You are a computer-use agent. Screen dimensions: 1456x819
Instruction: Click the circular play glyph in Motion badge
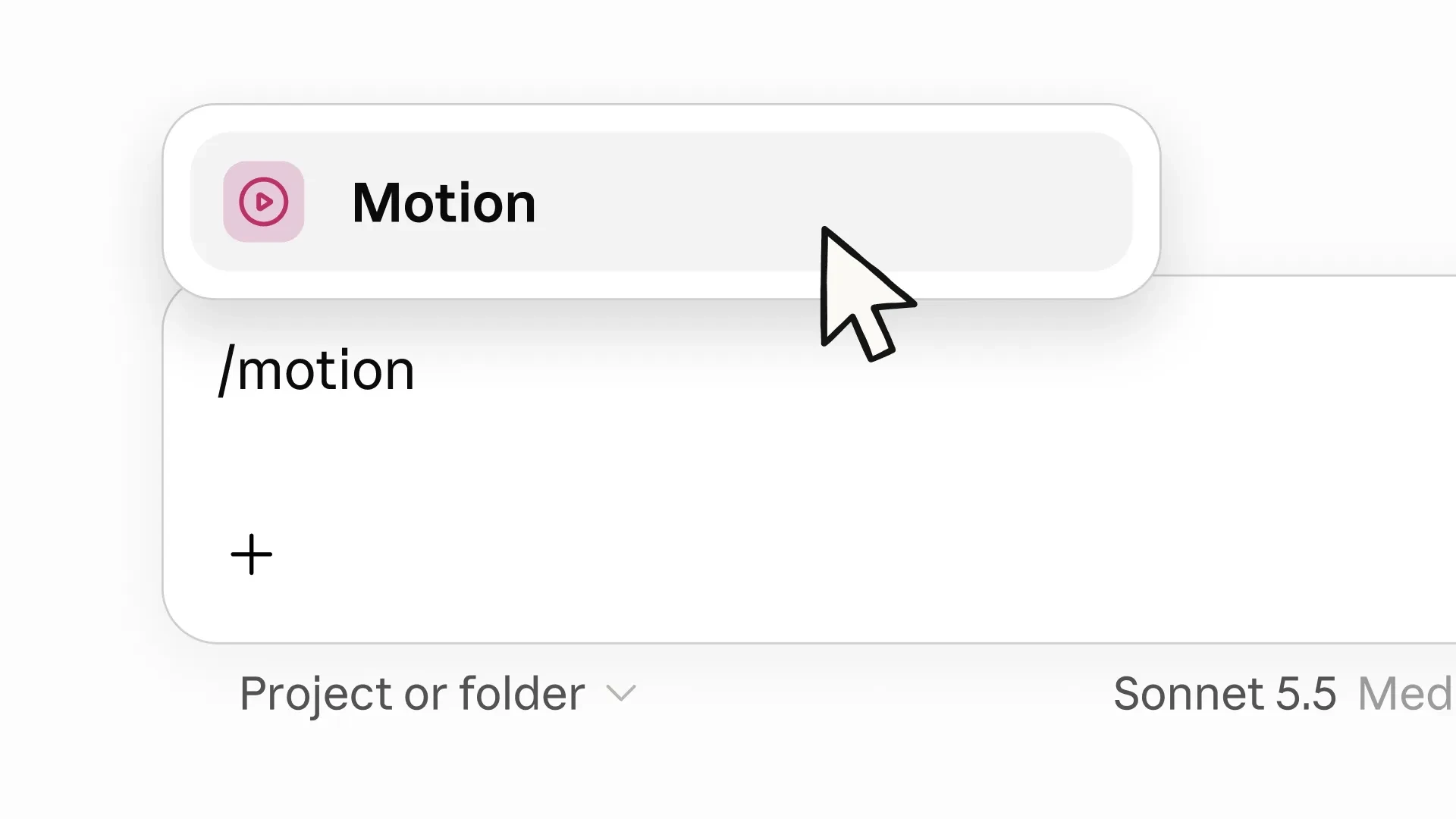click(x=264, y=202)
